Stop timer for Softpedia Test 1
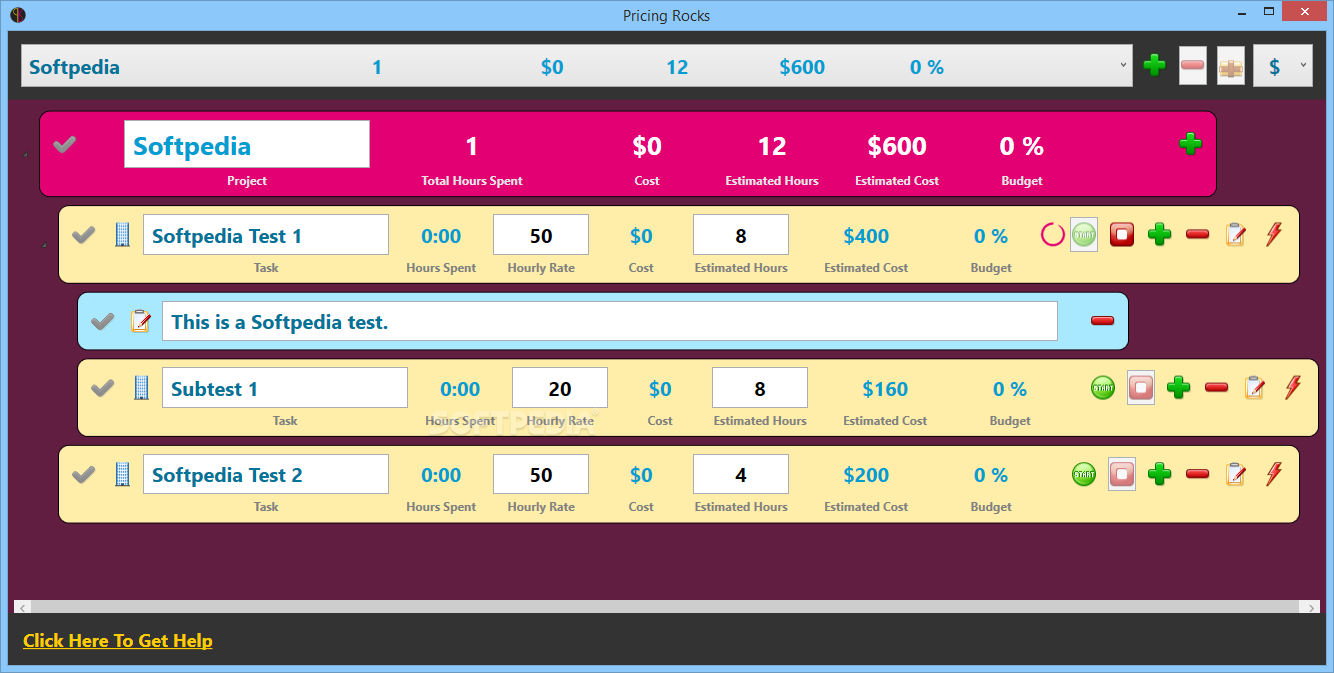 pos(1122,235)
